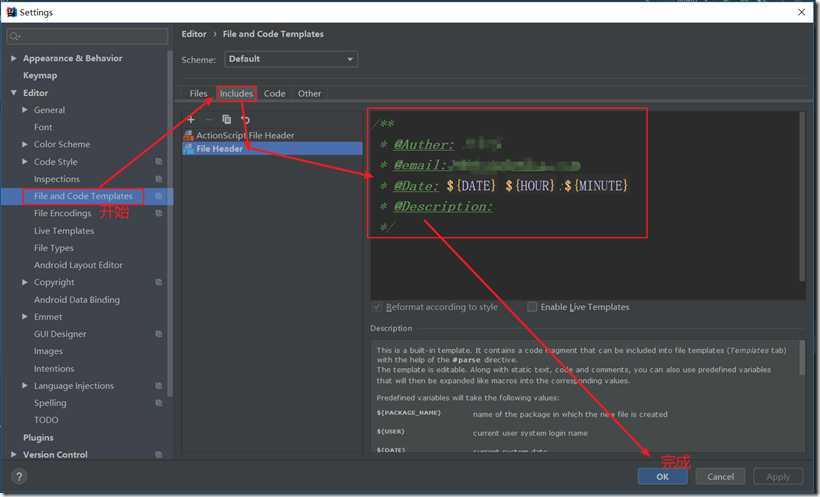Open Images settings
Image resolution: width=820 pixels, height=497 pixels.
[48, 351]
